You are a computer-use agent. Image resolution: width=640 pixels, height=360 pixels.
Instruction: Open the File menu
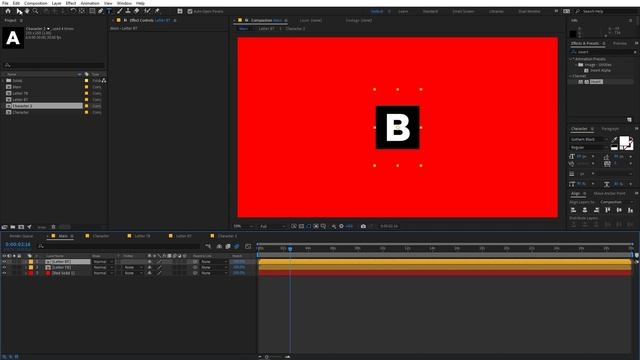click(x=5, y=3)
